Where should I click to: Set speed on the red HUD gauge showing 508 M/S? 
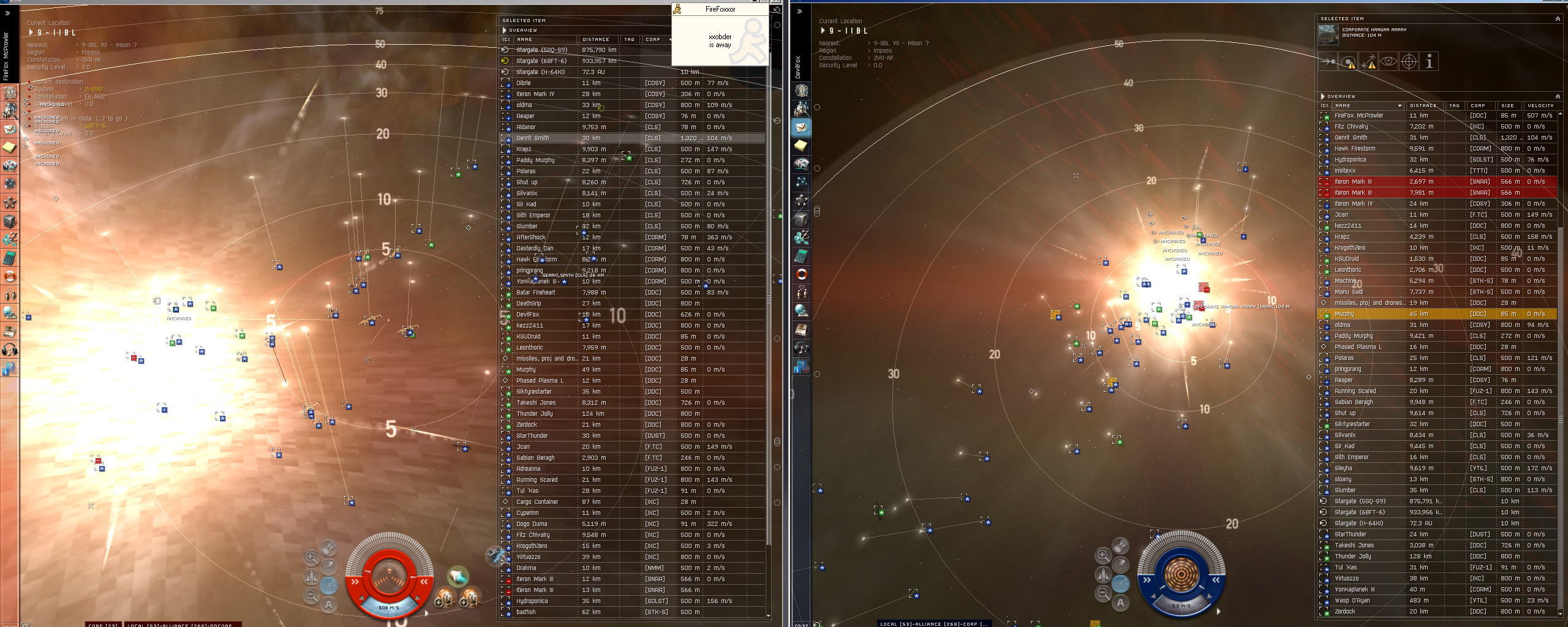389,607
